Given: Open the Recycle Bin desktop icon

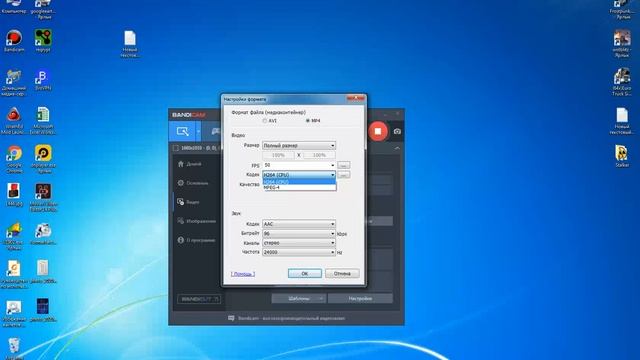Looking at the screenshot, I should (14, 347).
